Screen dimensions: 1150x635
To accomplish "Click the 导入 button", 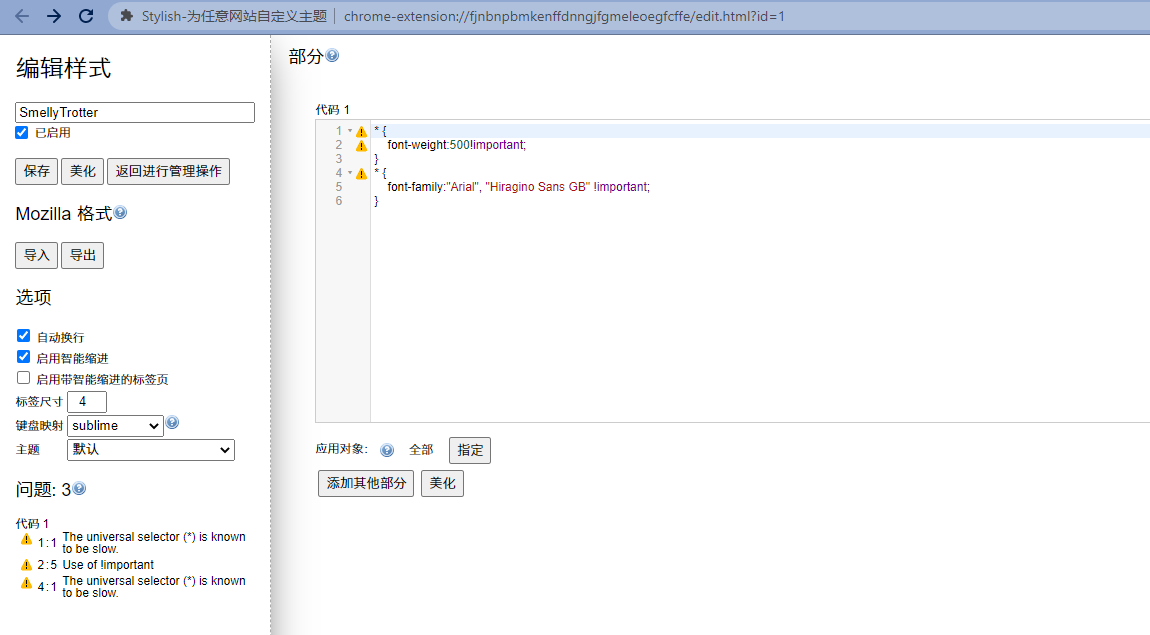I will point(37,256).
